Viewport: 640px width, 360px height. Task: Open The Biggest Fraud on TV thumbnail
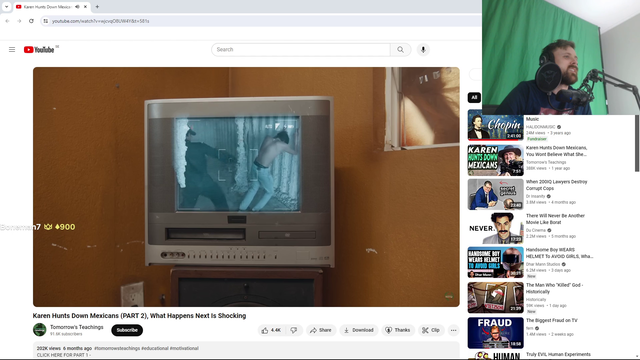coord(496,333)
